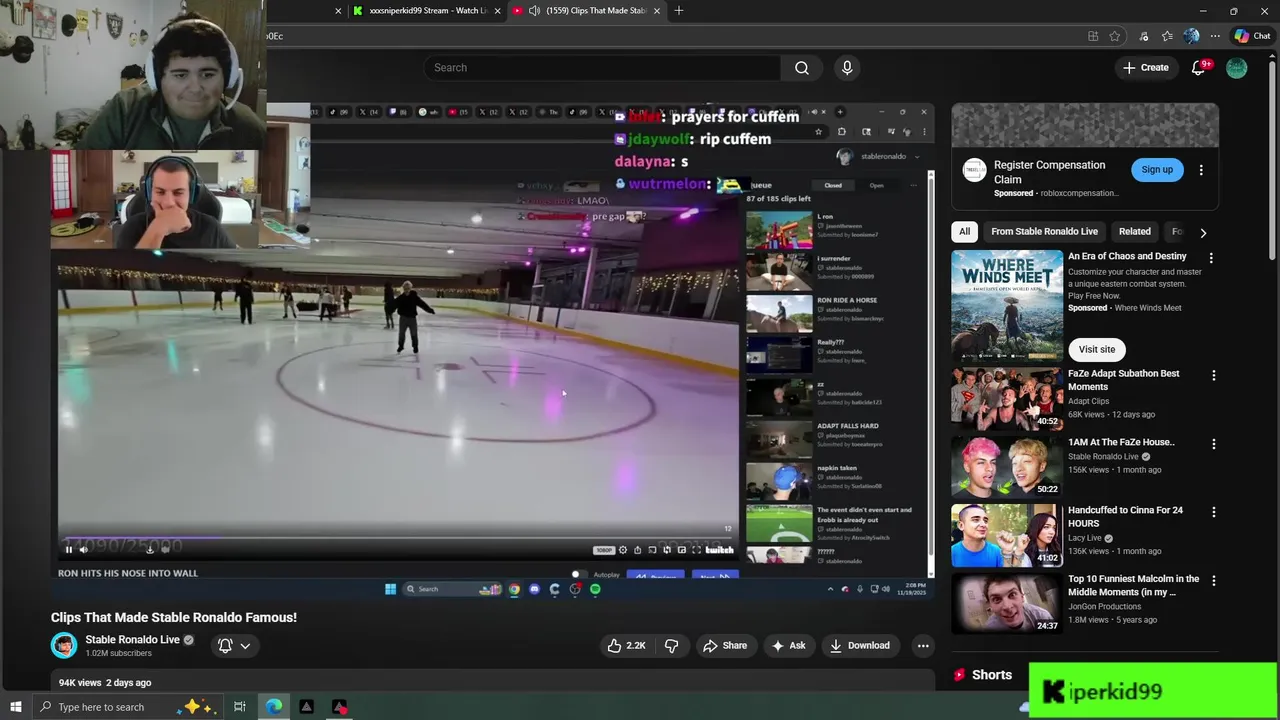Click Sign up on Register Compensation ad
1280x720 pixels.
coord(1157,169)
